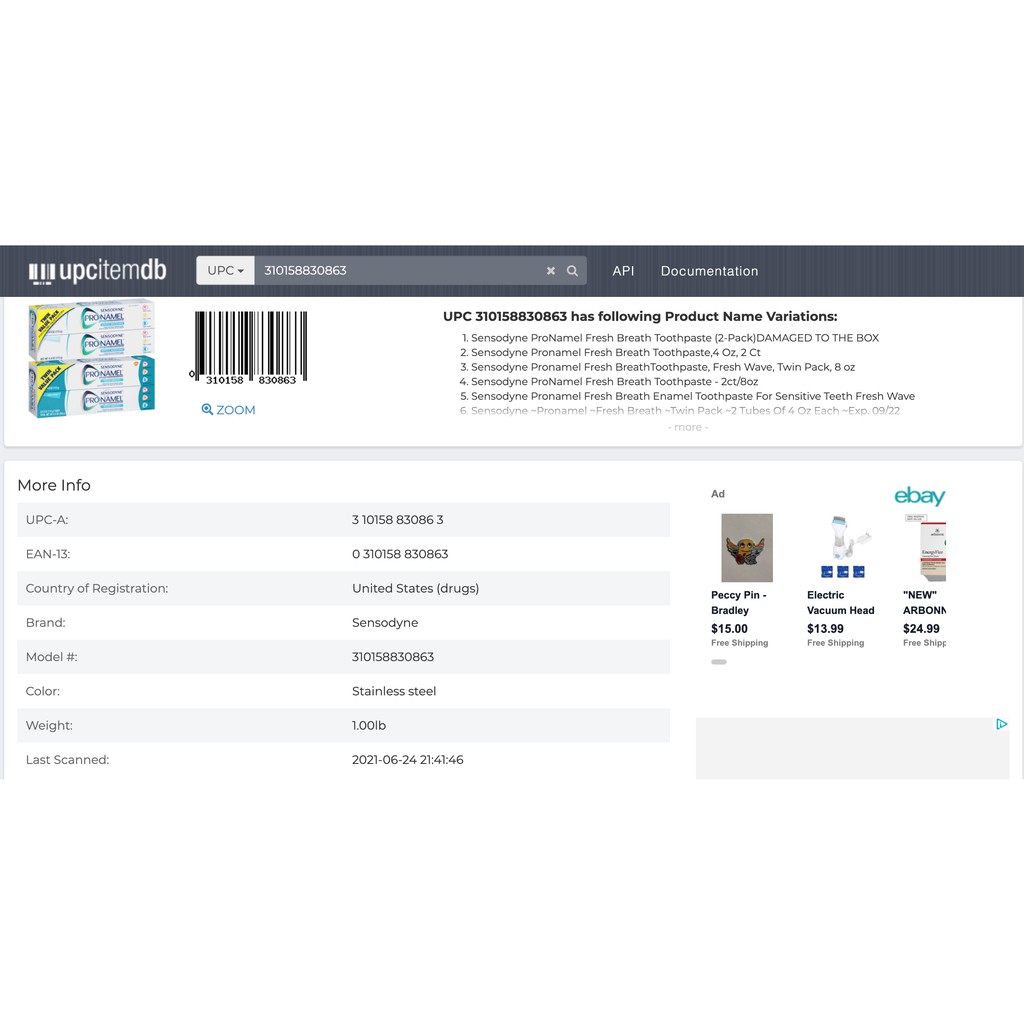1024x1024 pixels.
Task: Click the ad carousel scroll indicator
Action: (719, 662)
